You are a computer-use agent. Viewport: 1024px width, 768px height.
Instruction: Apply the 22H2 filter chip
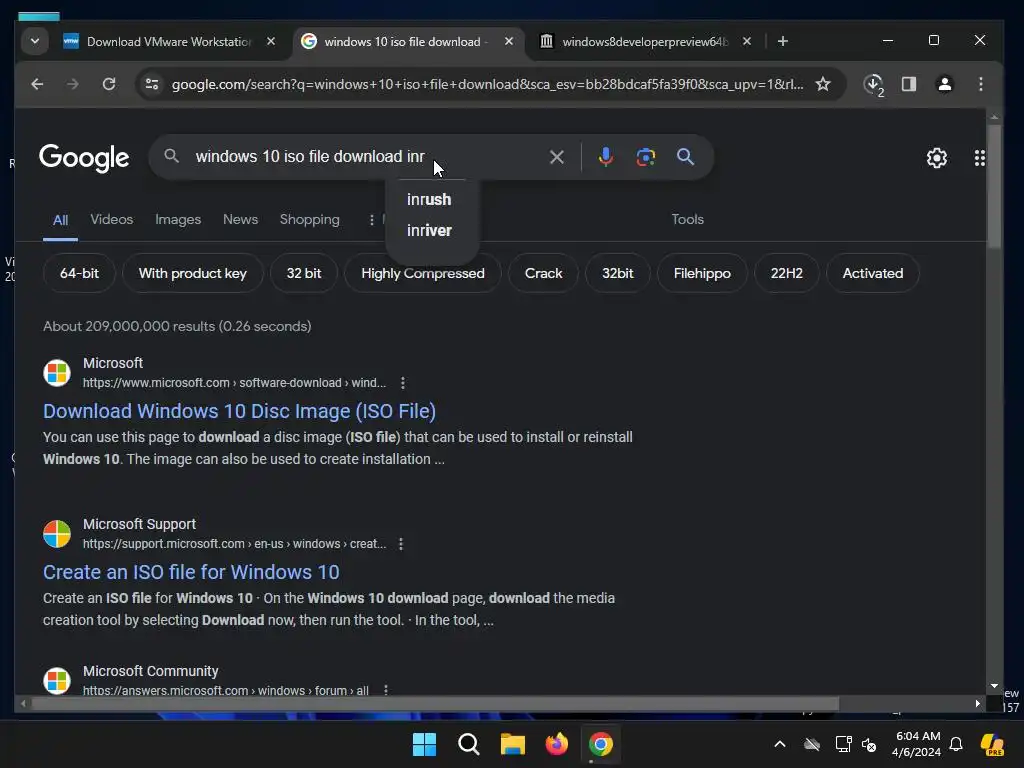point(786,273)
